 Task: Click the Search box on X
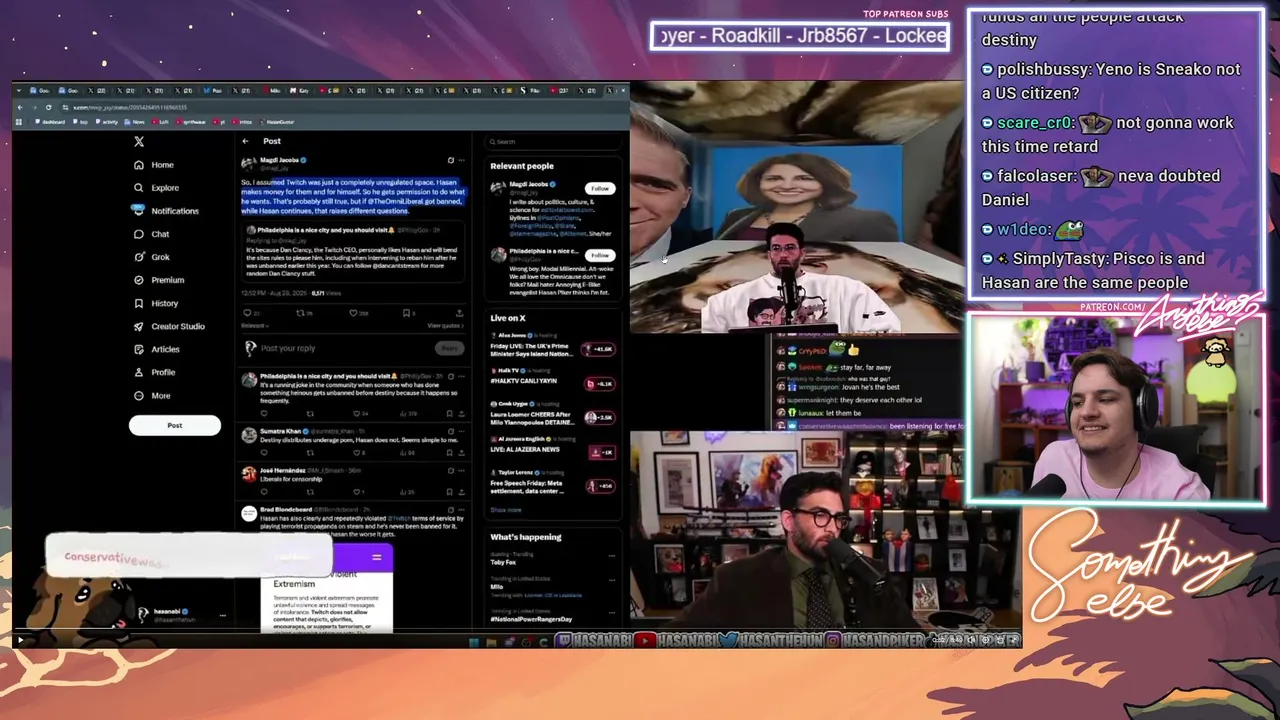click(553, 142)
